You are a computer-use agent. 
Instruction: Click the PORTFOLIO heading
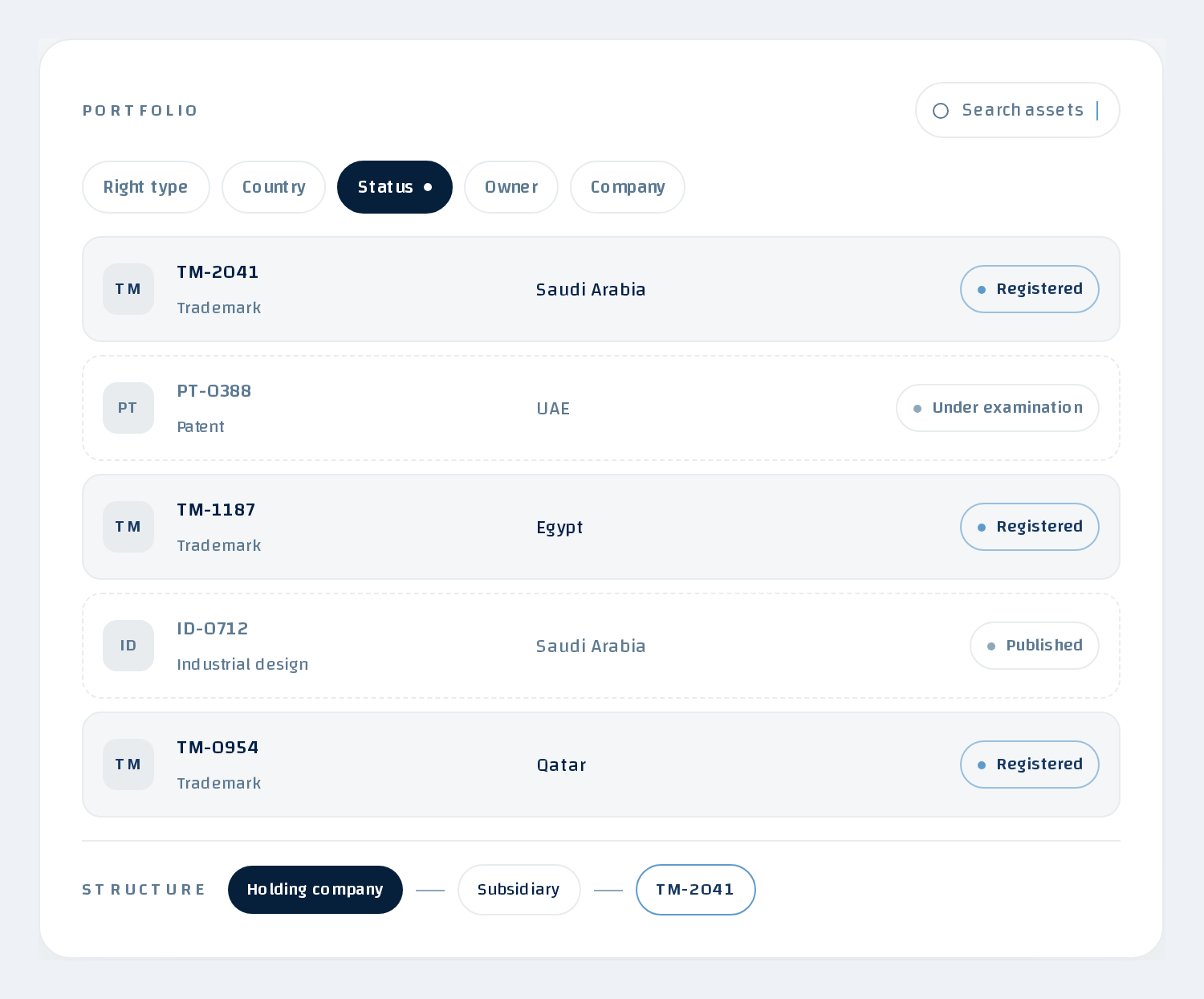[x=140, y=111]
